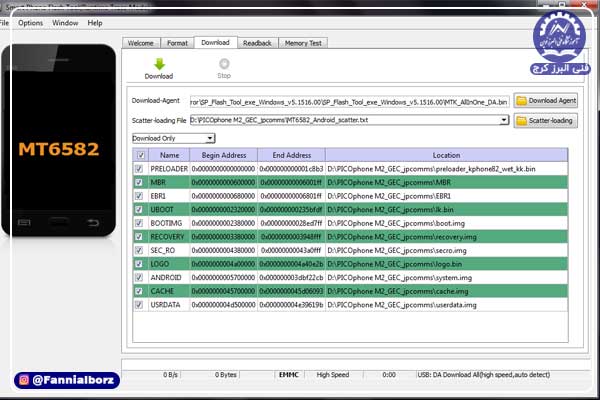
Task: Click the Name column header
Action: pos(170,155)
